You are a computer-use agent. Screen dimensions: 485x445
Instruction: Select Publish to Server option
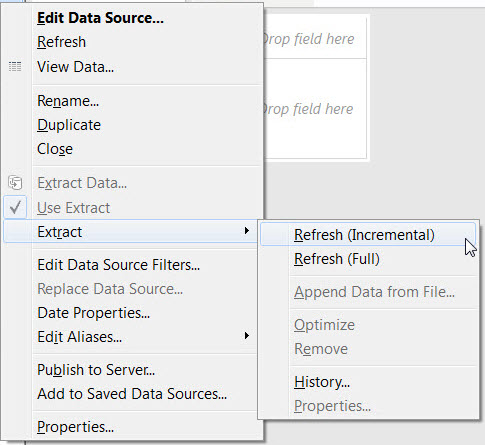(x=96, y=370)
